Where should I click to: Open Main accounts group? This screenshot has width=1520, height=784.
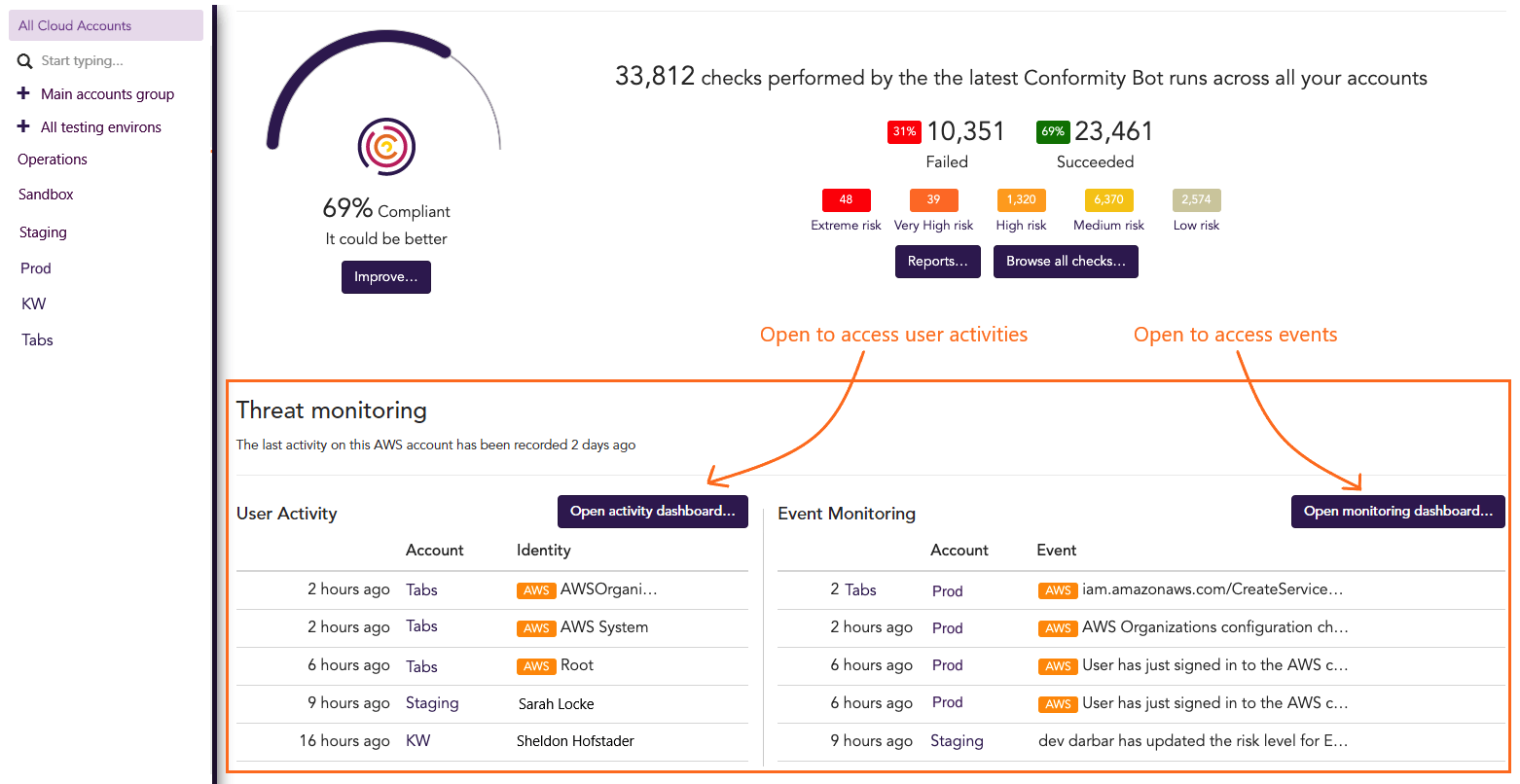tap(107, 94)
